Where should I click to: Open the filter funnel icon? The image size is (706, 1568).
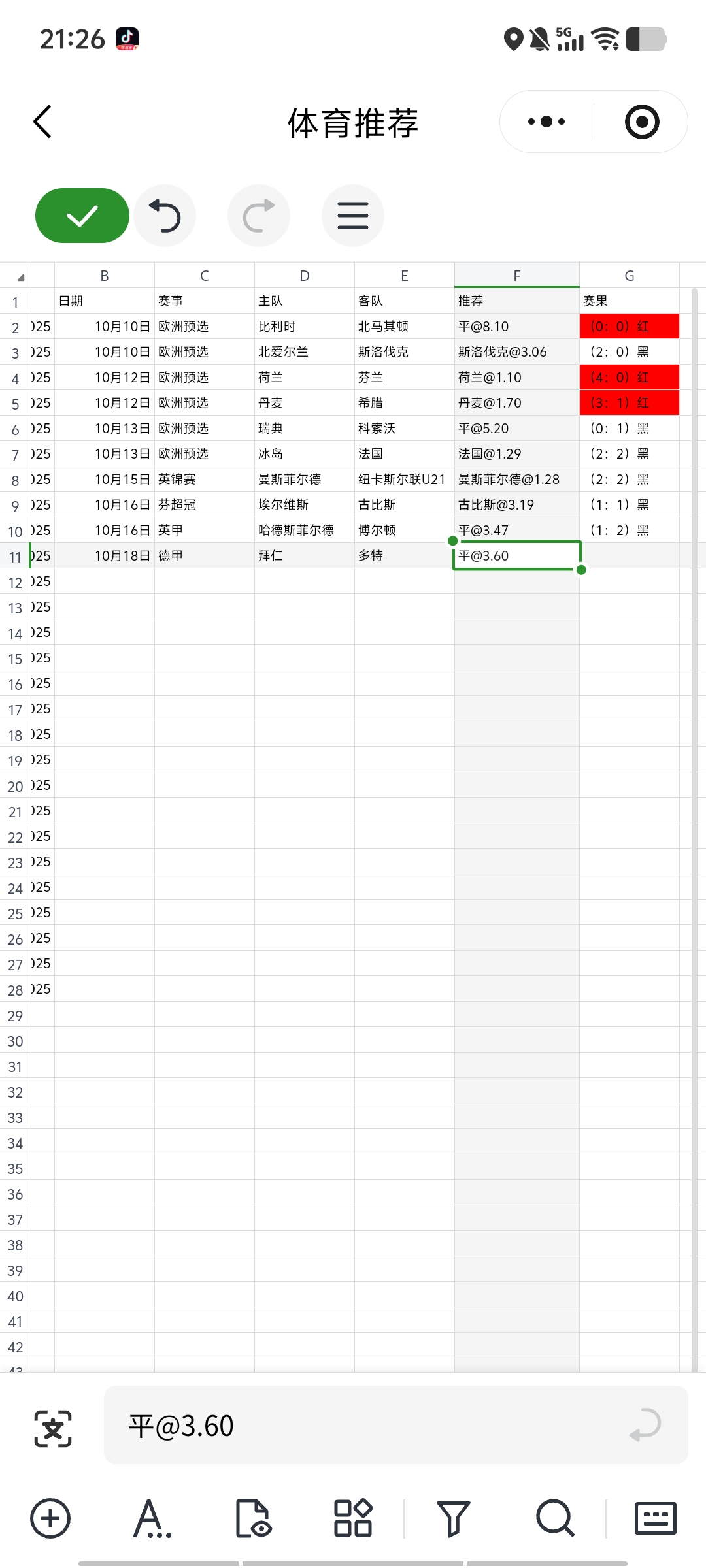453,1518
